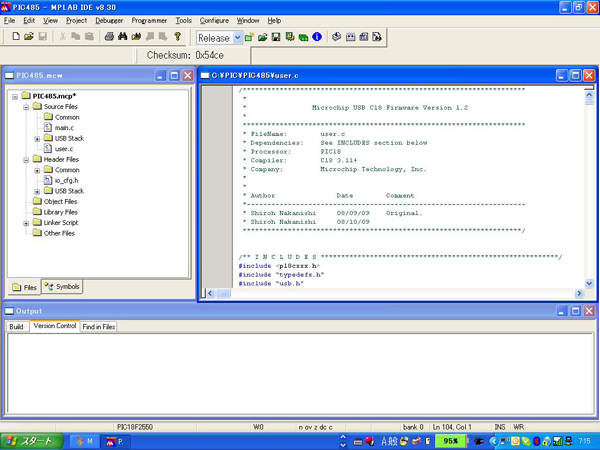Click the Find in Files toolbar icon
This screenshot has width=600, height=450.
coord(136,37)
